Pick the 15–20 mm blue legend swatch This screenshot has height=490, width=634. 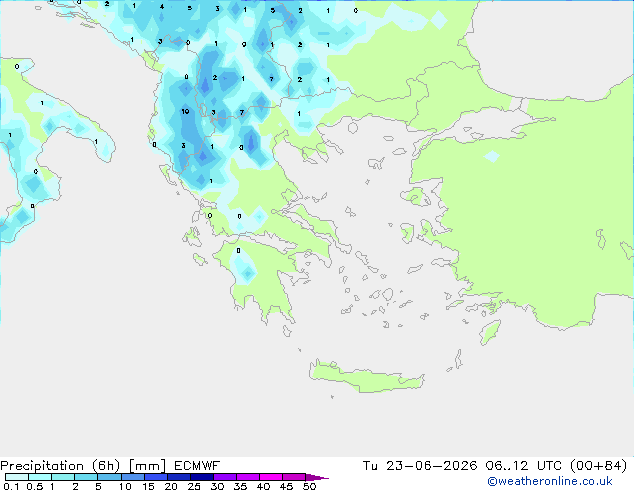[155, 477]
